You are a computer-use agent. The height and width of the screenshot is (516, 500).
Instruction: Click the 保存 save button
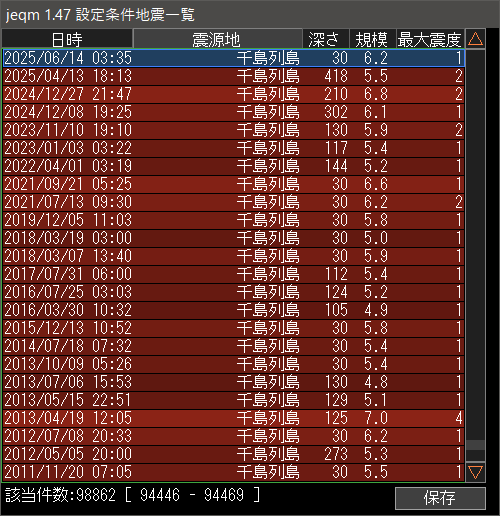pyautogui.click(x=440, y=498)
